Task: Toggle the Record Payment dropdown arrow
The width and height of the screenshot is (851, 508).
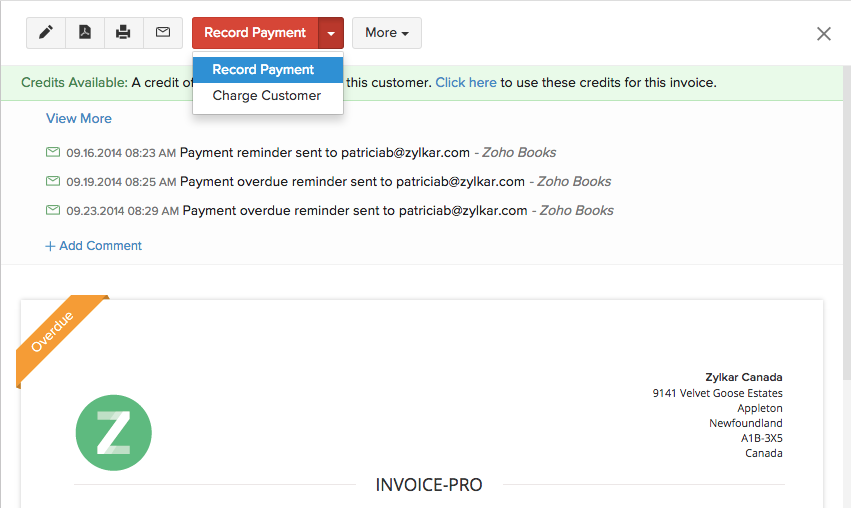Action: click(331, 33)
